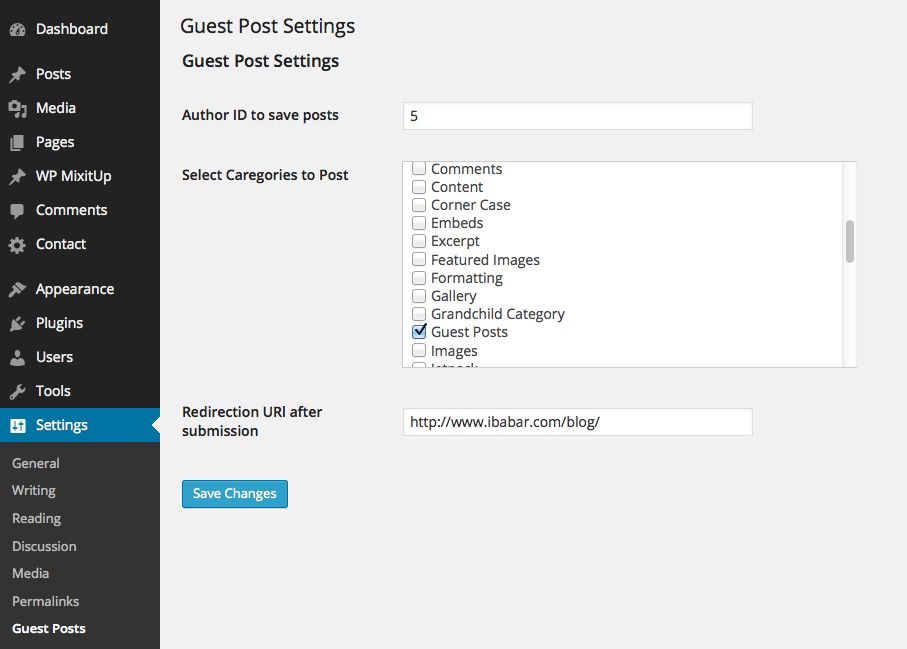
Task: Click the Contact gear icon
Action: click(17, 245)
